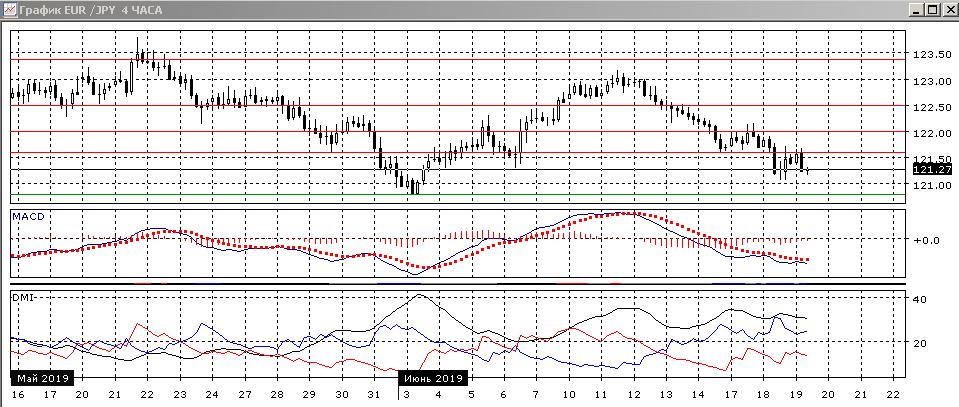Viewport: 959px width, 407px height.
Task: Click the 123.00 price axis label
Action: 930,81
